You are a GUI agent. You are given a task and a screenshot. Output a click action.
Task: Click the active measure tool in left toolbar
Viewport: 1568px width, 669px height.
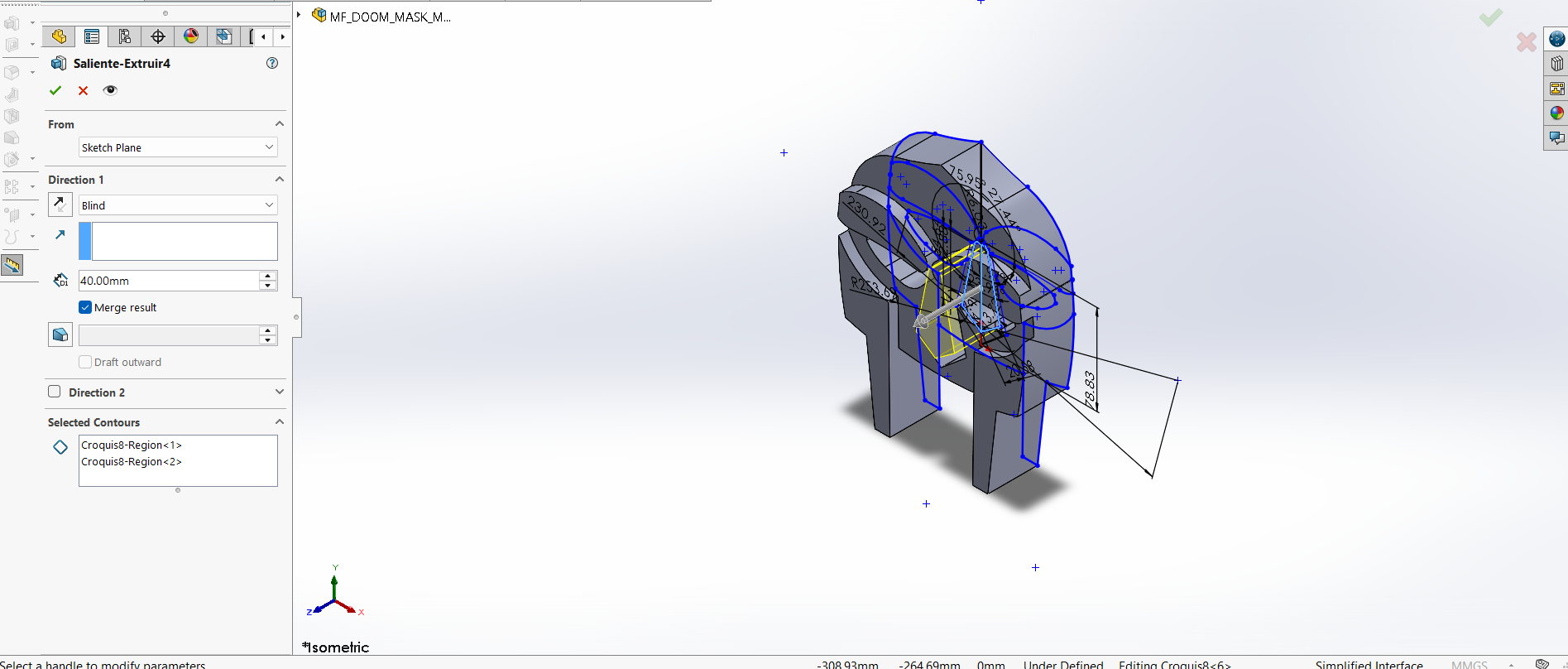tap(12, 265)
